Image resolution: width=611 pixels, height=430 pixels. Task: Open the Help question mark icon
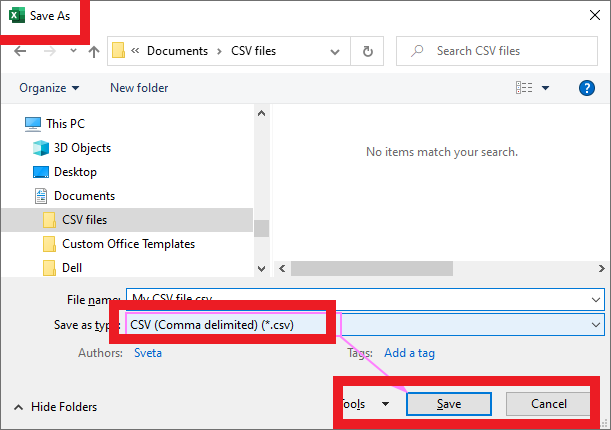coord(587,88)
